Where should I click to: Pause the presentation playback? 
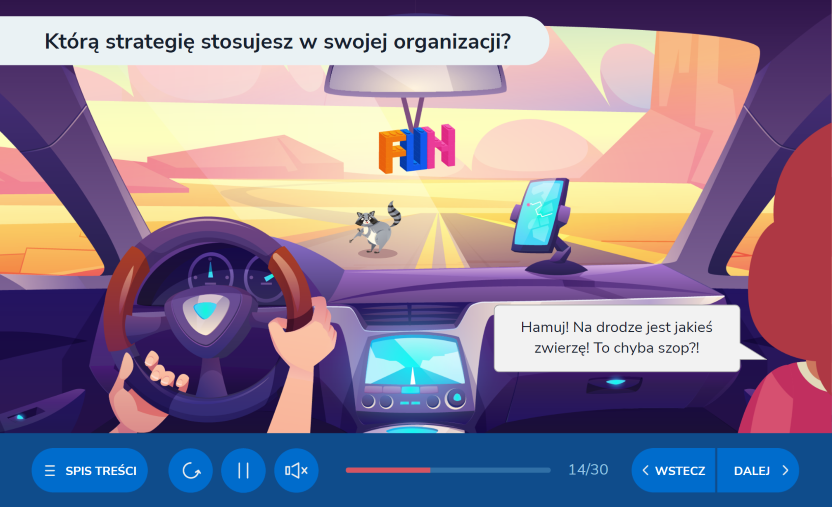(243, 470)
